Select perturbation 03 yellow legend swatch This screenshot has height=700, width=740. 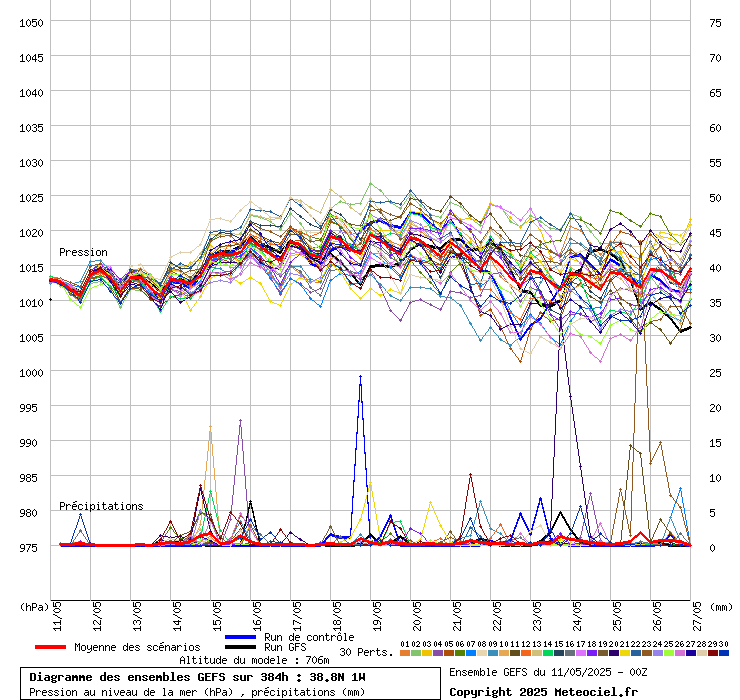click(427, 653)
